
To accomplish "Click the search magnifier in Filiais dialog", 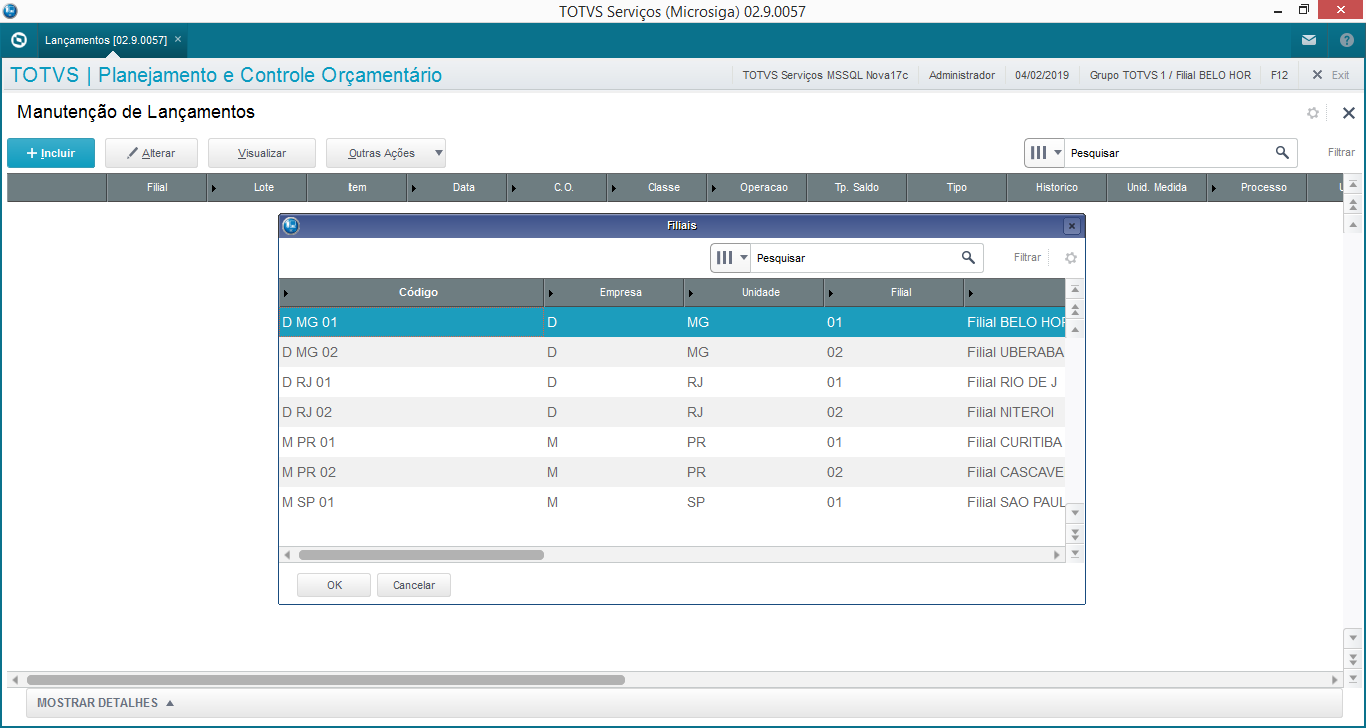I will point(968,258).
